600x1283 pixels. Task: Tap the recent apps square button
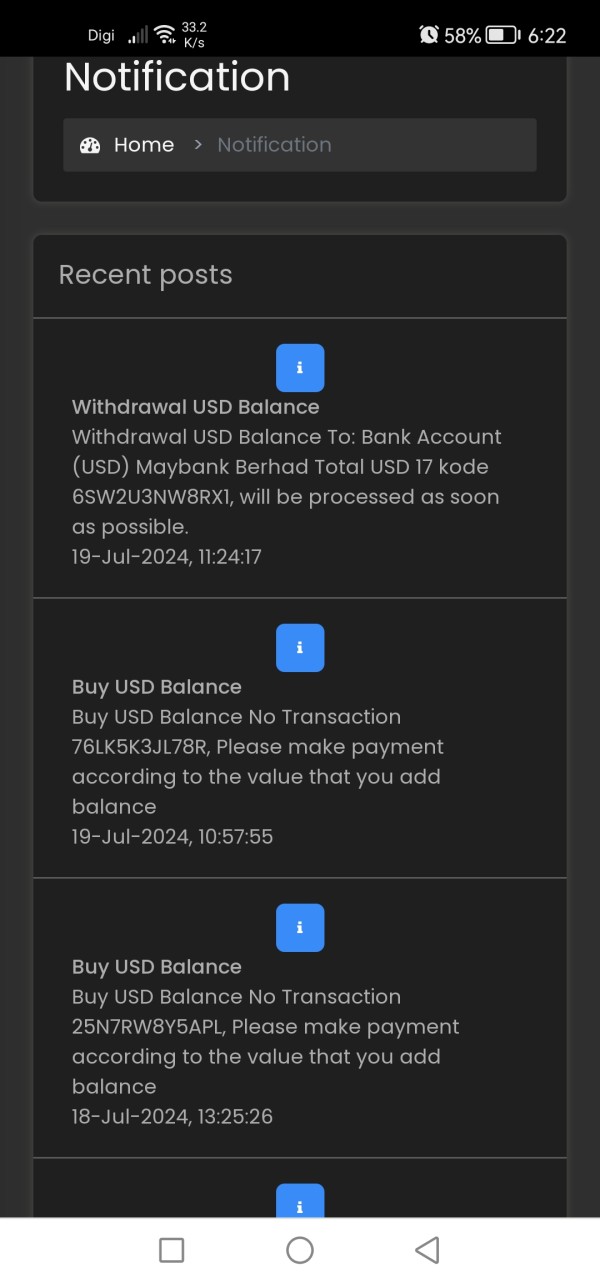click(172, 1249)
